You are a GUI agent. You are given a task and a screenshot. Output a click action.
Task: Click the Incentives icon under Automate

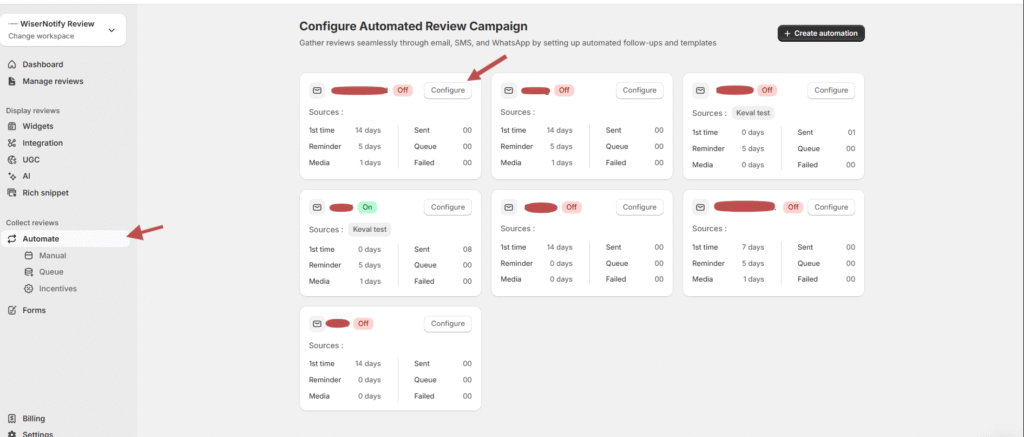coord(28,288)
